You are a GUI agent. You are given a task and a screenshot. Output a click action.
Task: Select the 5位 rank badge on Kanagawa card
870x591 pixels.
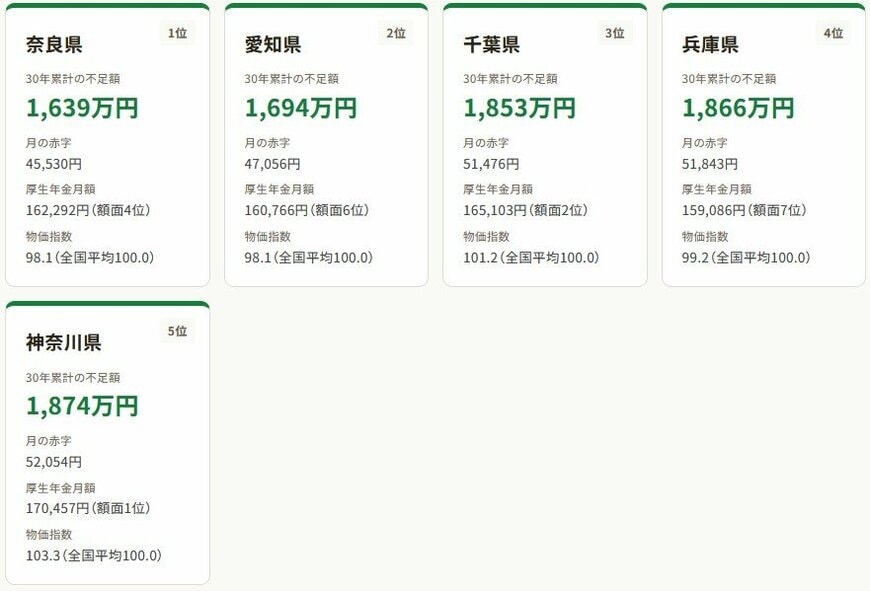tap(174, 331)
